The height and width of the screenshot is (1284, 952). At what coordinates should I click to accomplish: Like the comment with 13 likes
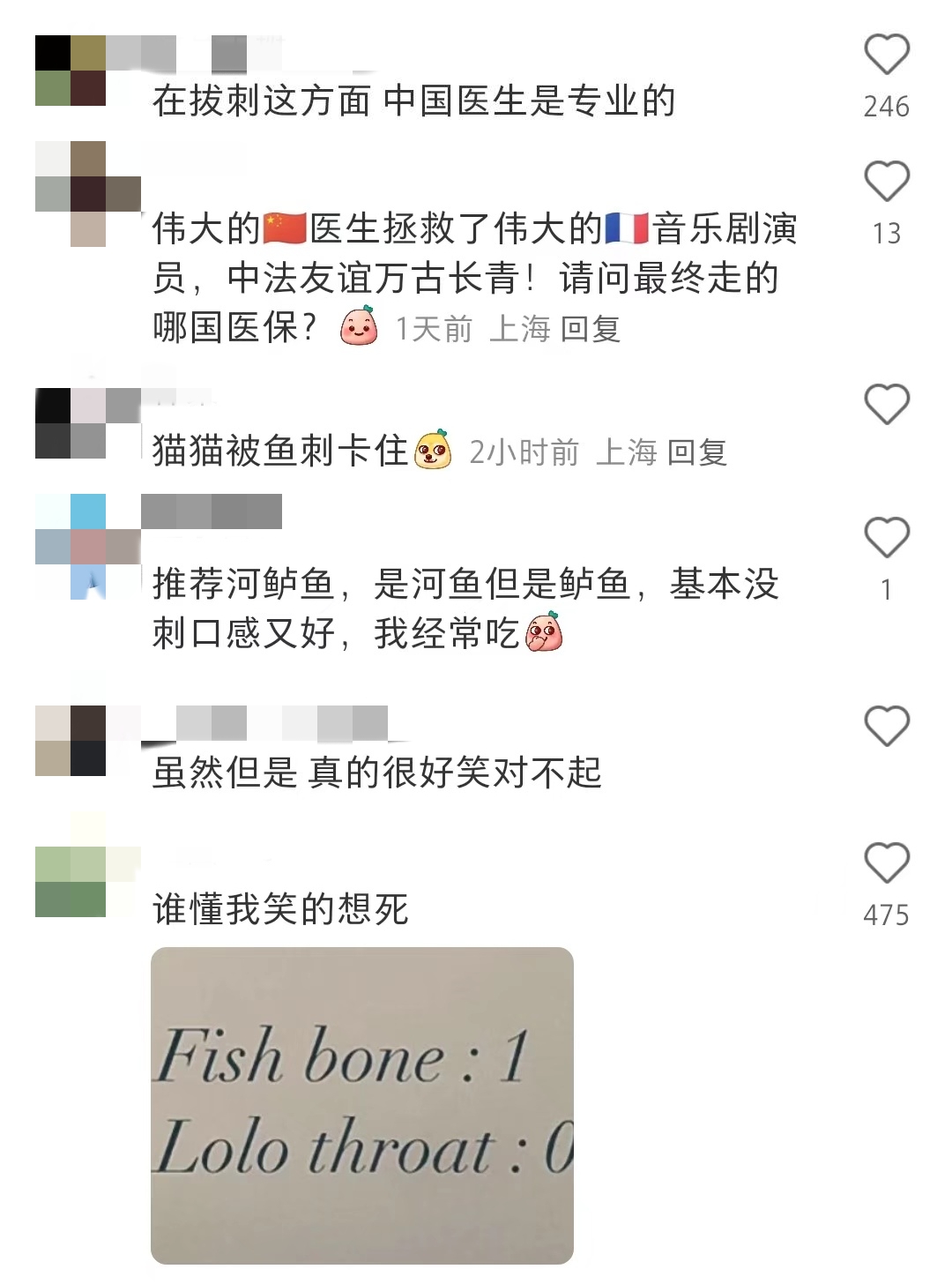(886, 182)
